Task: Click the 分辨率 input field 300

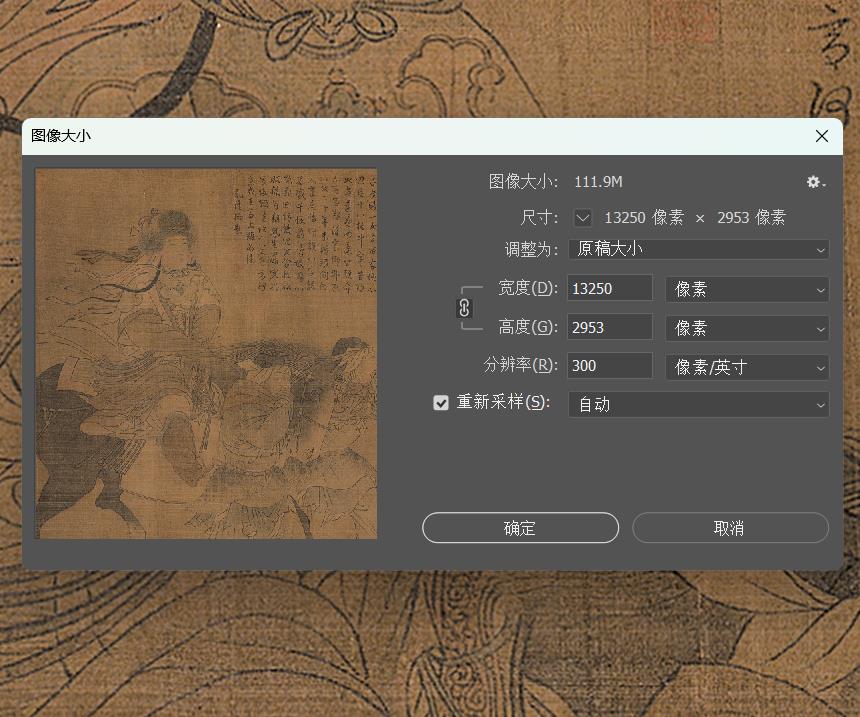Action: [610, 365]
